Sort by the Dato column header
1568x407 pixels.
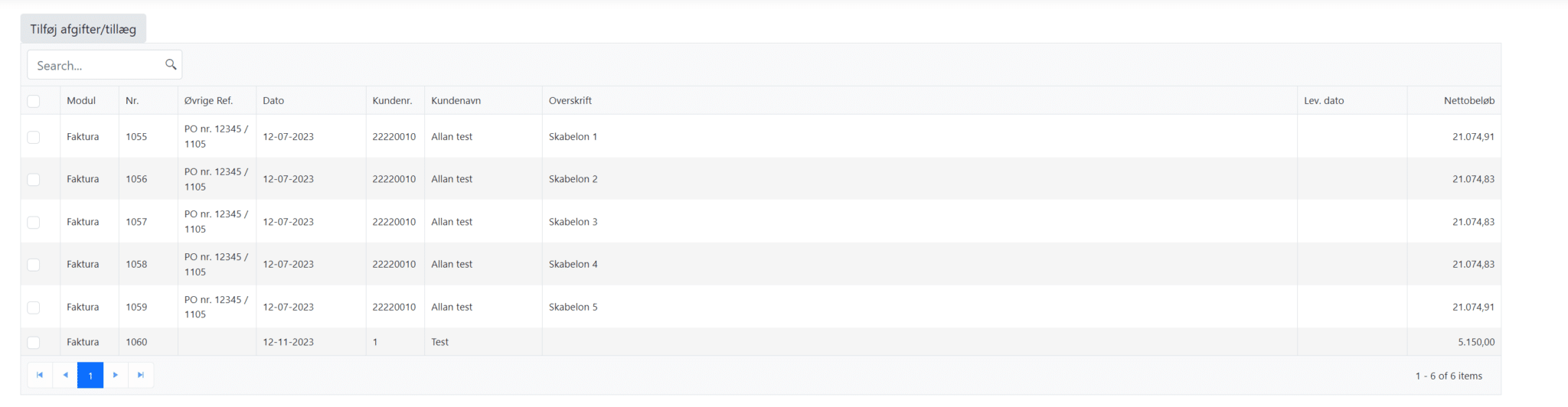tap(273, 101)
